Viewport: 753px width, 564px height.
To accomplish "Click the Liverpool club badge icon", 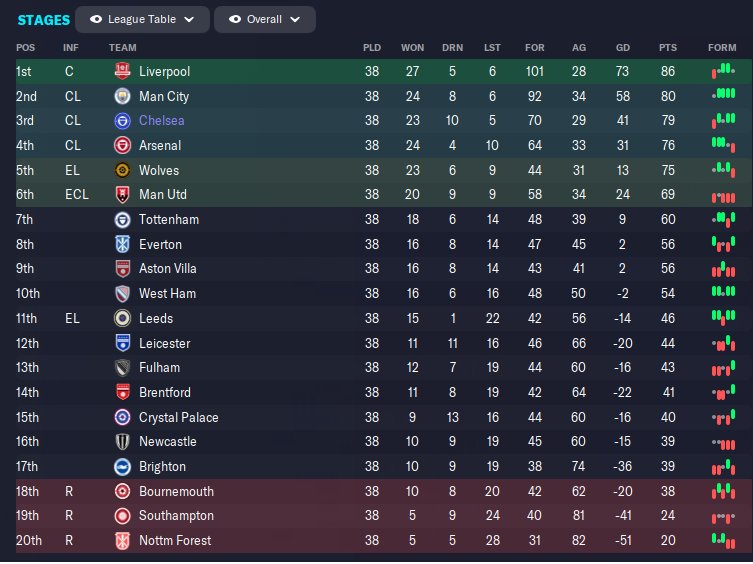I will 123,72.
